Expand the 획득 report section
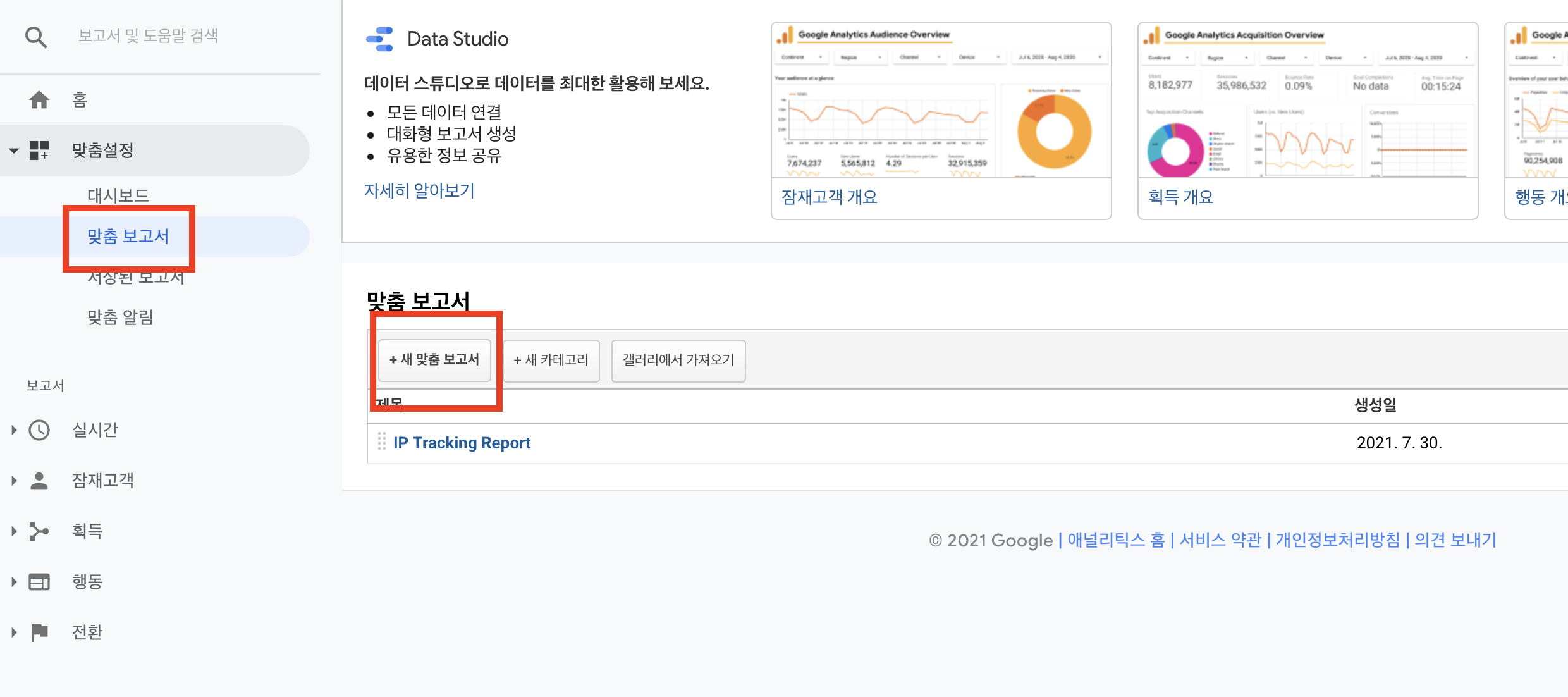Viewport: 1568px width, 697px height. click(13, 531)
